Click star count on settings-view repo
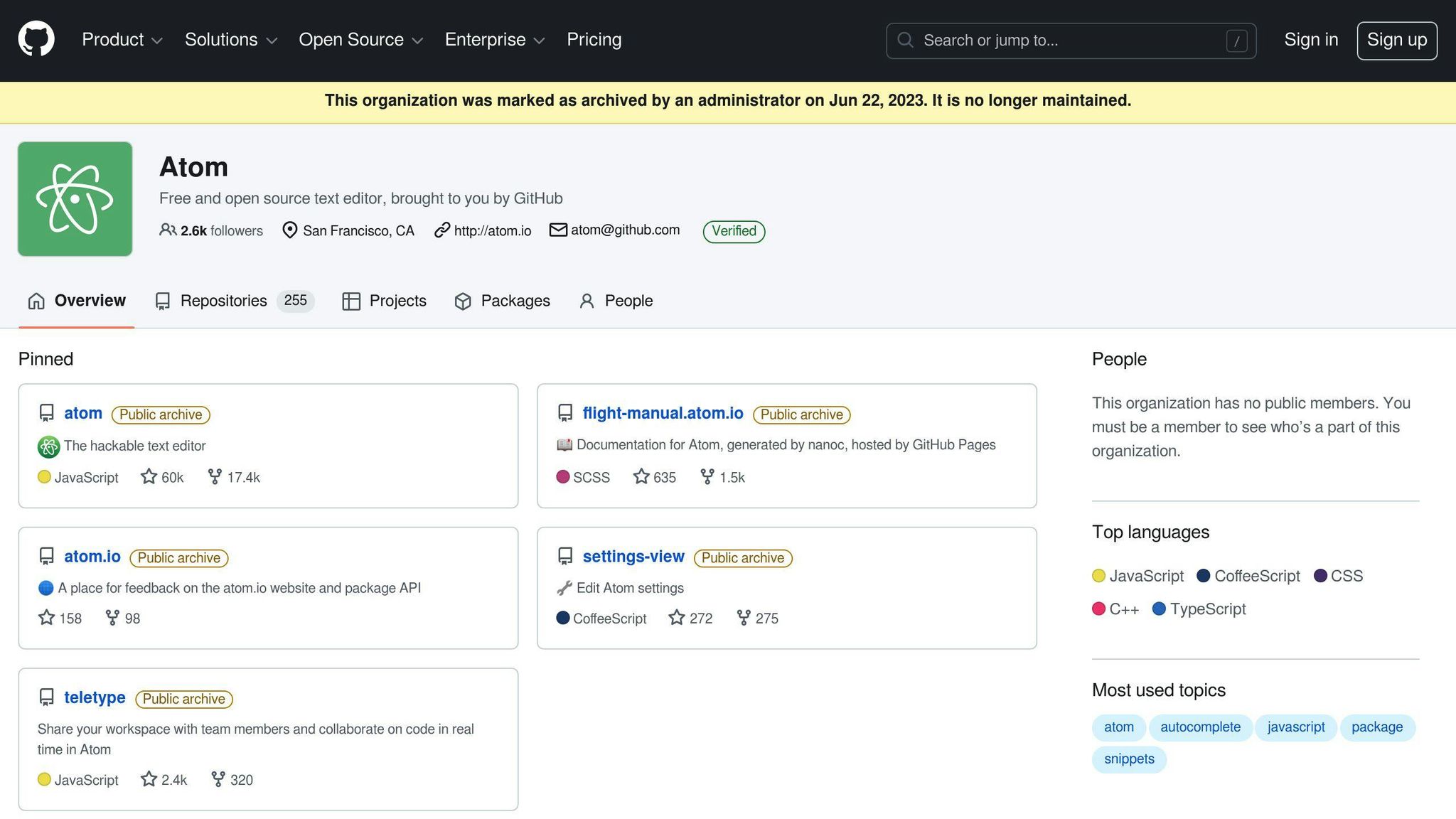The width and height of the screenshot is (1456, 819). [x=700, y=619]
